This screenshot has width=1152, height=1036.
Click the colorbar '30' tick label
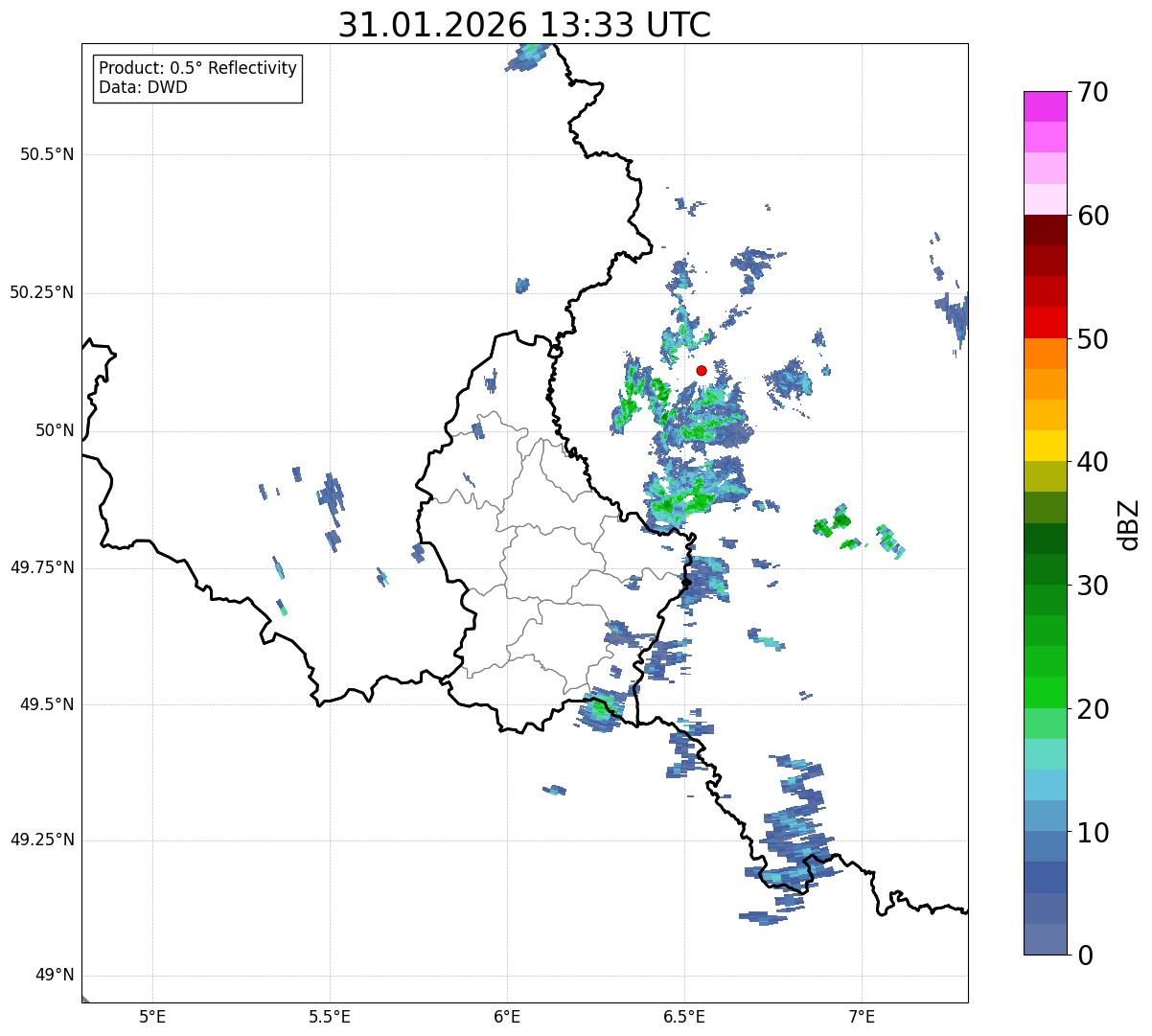pos(1093,586)
